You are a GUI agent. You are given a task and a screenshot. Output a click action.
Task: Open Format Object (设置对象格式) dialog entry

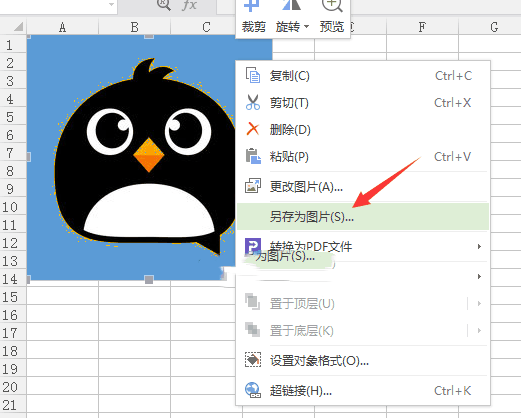(363, 361)
